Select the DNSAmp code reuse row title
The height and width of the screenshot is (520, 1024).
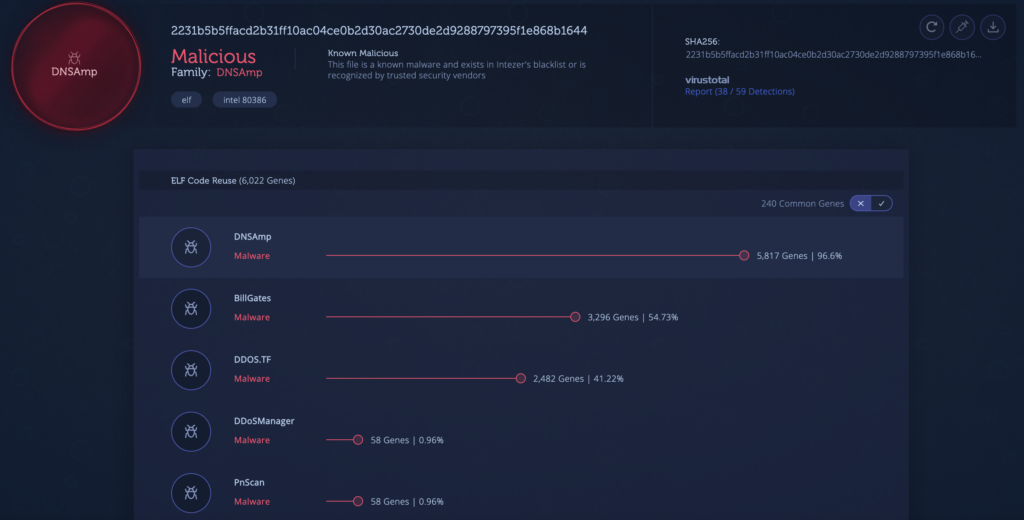coord(252,236)
